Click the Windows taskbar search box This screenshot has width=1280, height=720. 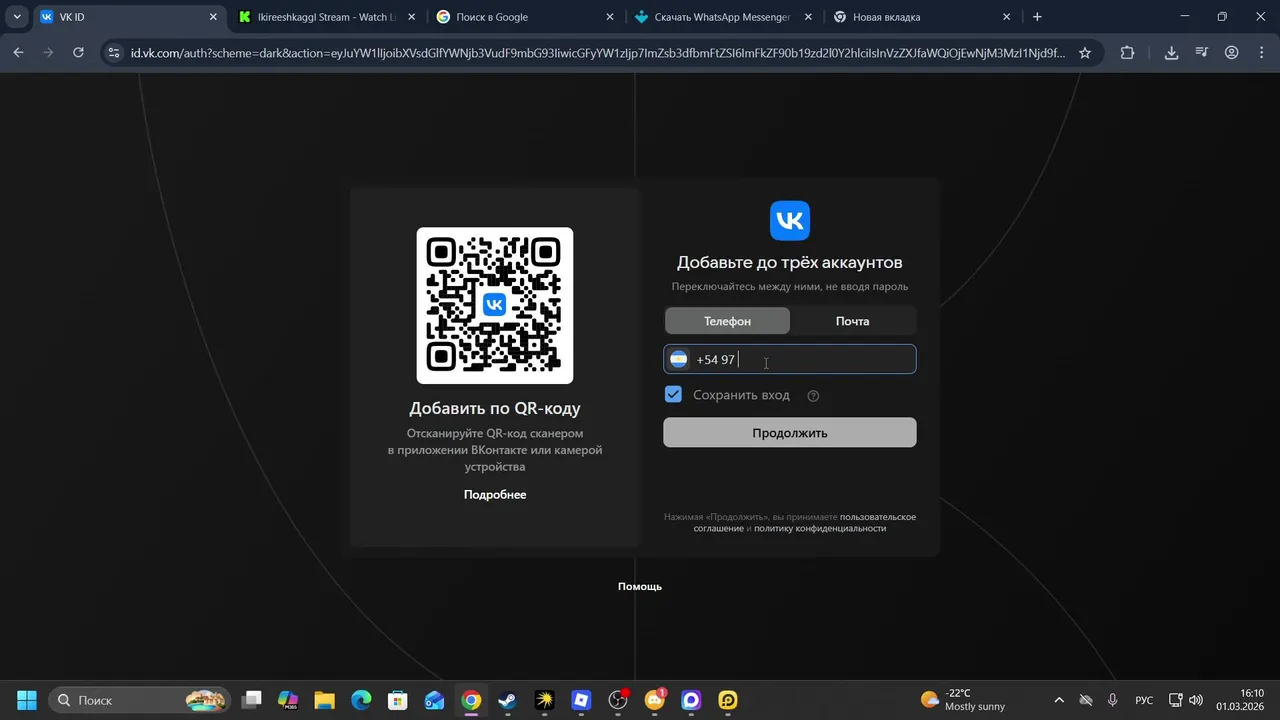coord(139,700)
